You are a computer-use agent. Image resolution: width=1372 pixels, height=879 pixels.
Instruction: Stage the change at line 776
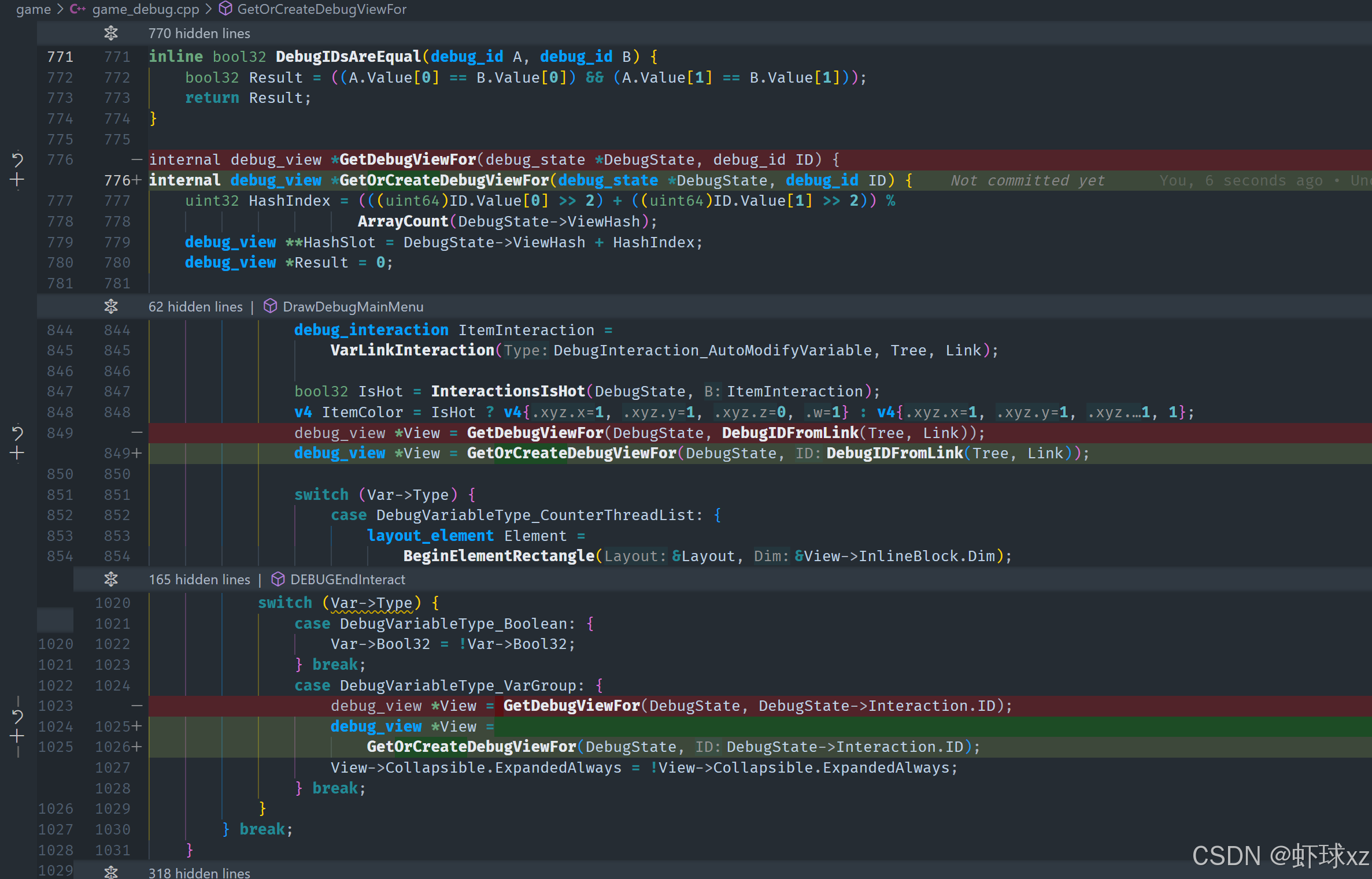(x=17, y=180)
